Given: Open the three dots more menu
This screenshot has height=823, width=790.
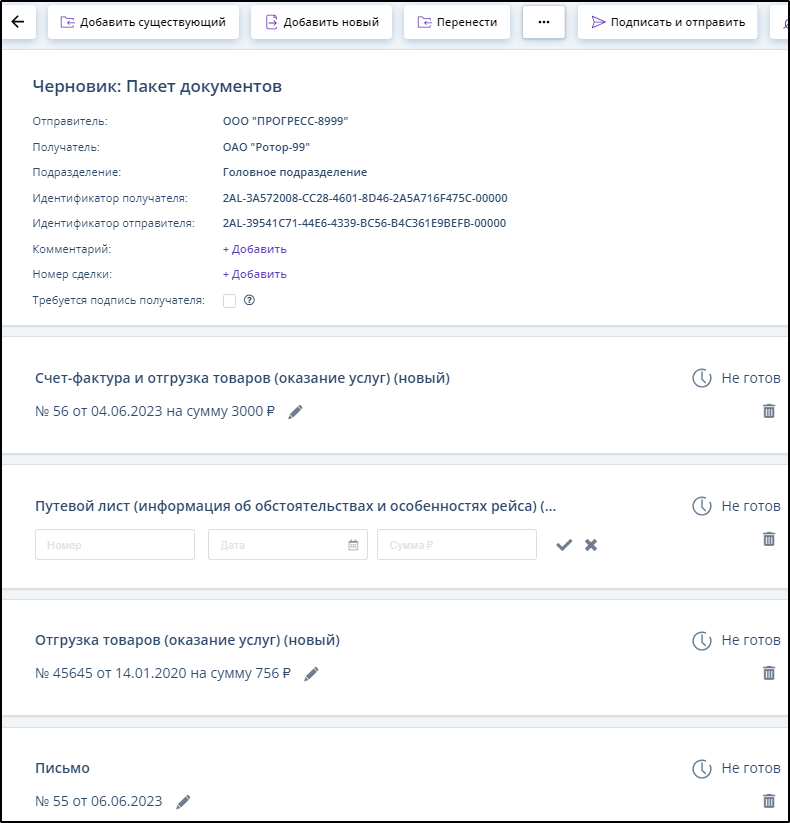Looking at the screenshot, I should [544, 22].
